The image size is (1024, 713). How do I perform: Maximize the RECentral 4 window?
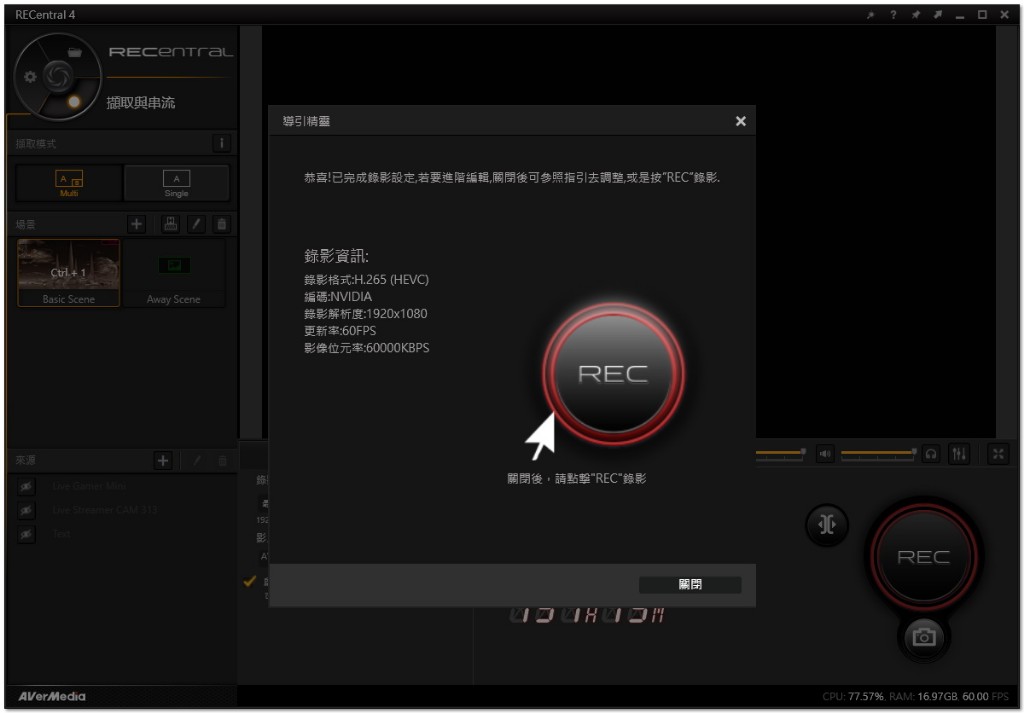pos(982,14)
